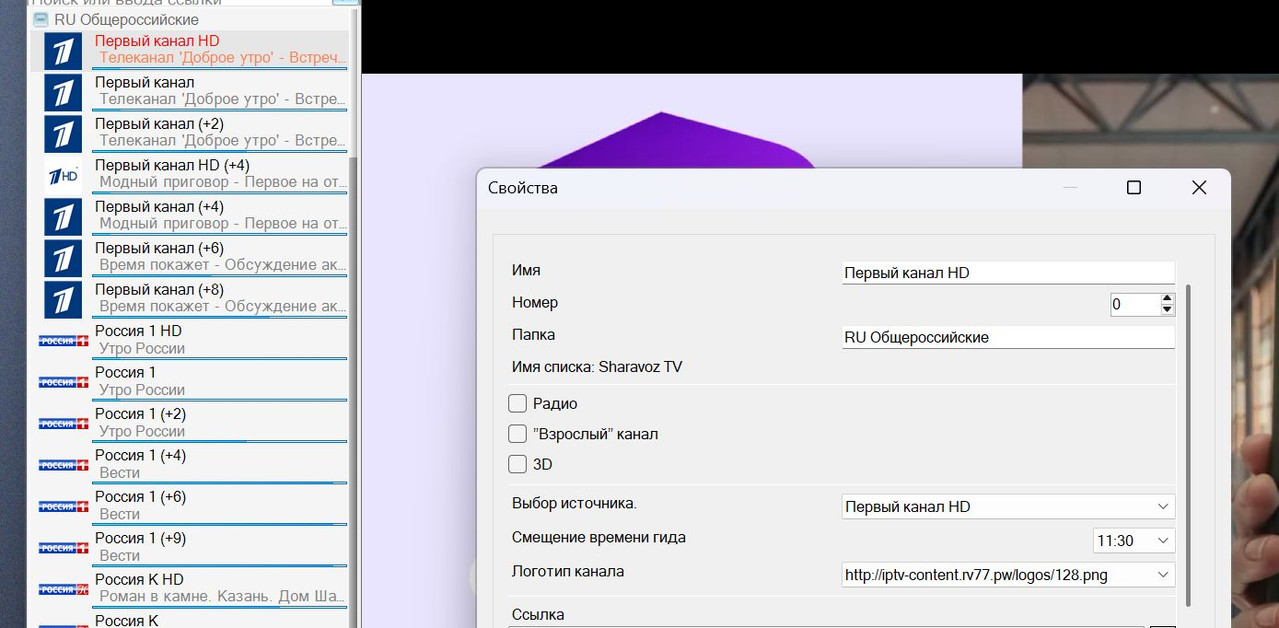
Task: Click the Имя списка: Sharavoz TV label
Action: 597,367
